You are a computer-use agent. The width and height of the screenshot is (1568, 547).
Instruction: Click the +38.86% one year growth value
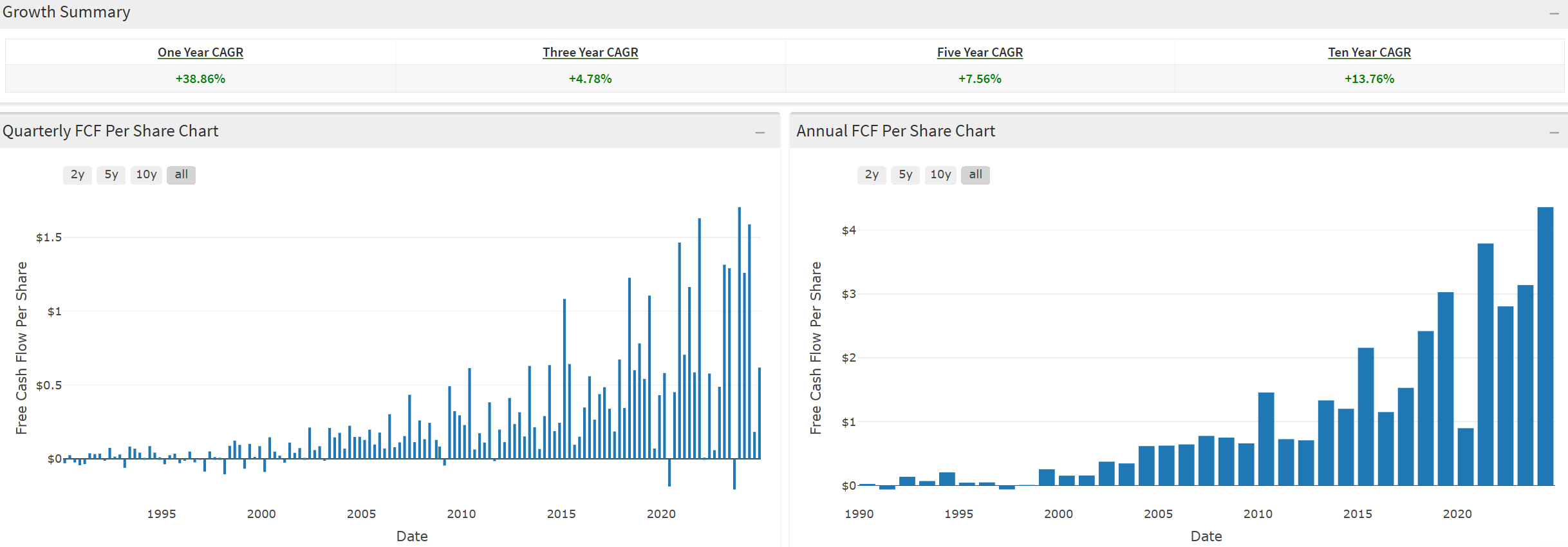pyautogui.click(x=200, y=79)
